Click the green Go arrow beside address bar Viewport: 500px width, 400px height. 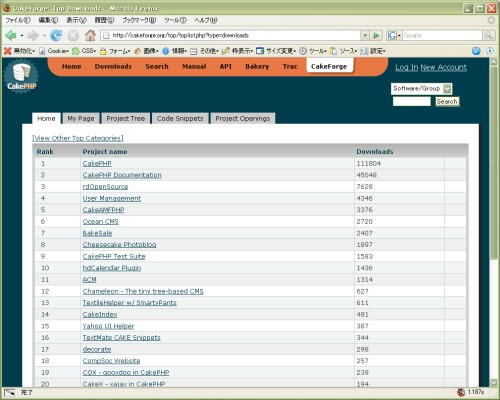click(376, 35)
